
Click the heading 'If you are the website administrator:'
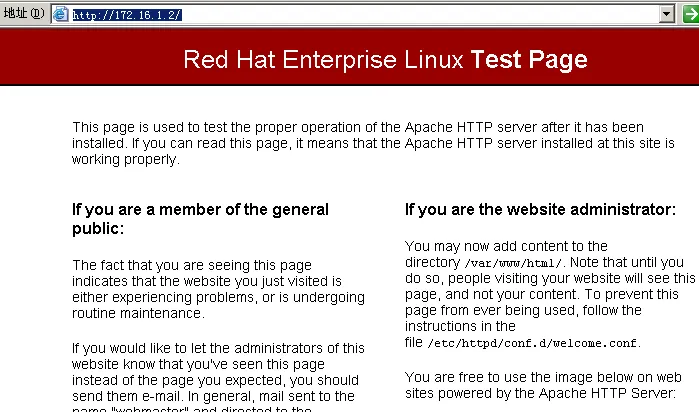point(540,209)
